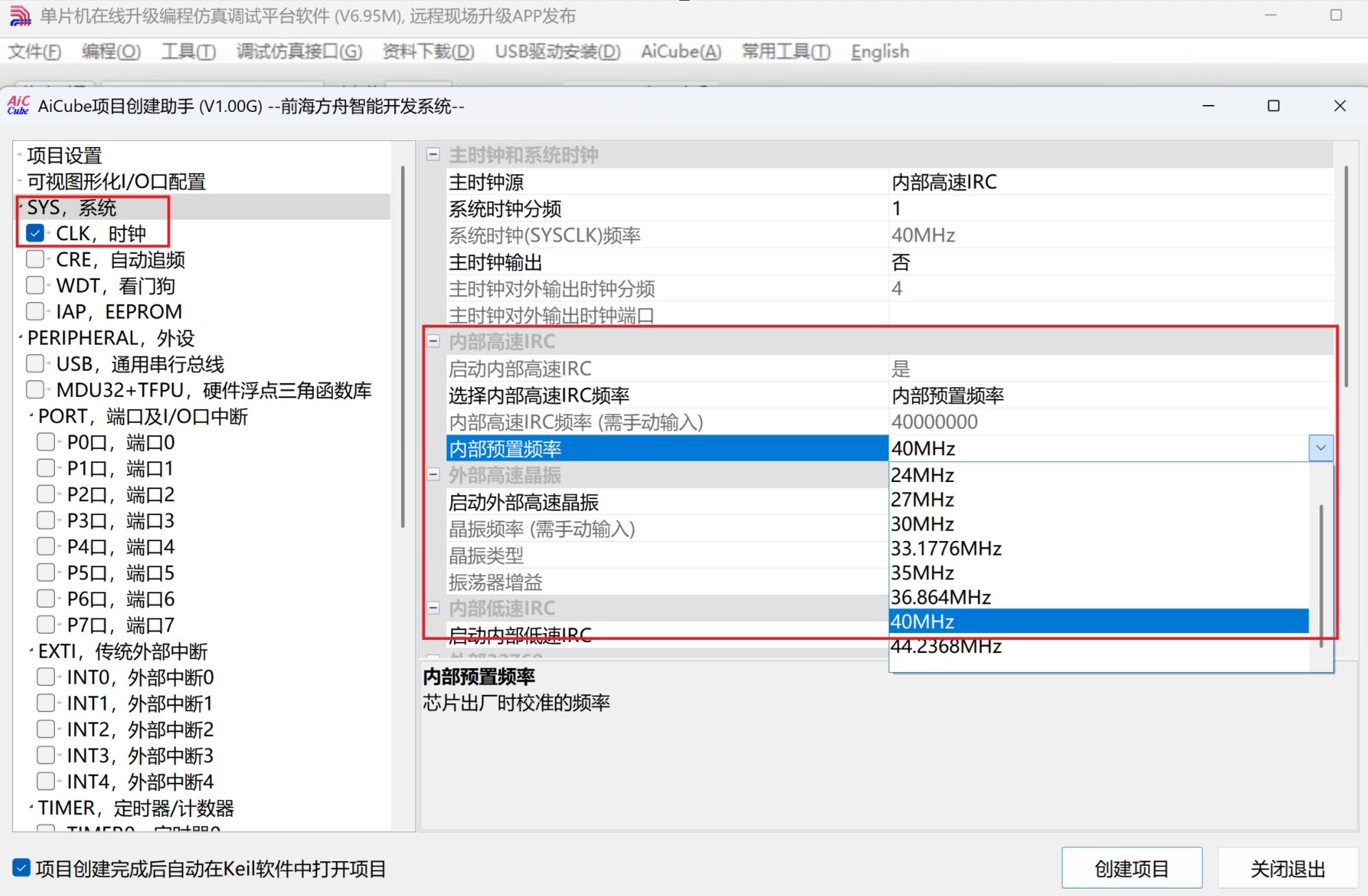
Task: Select the SYS 系统 tree node
Action: 72,207
